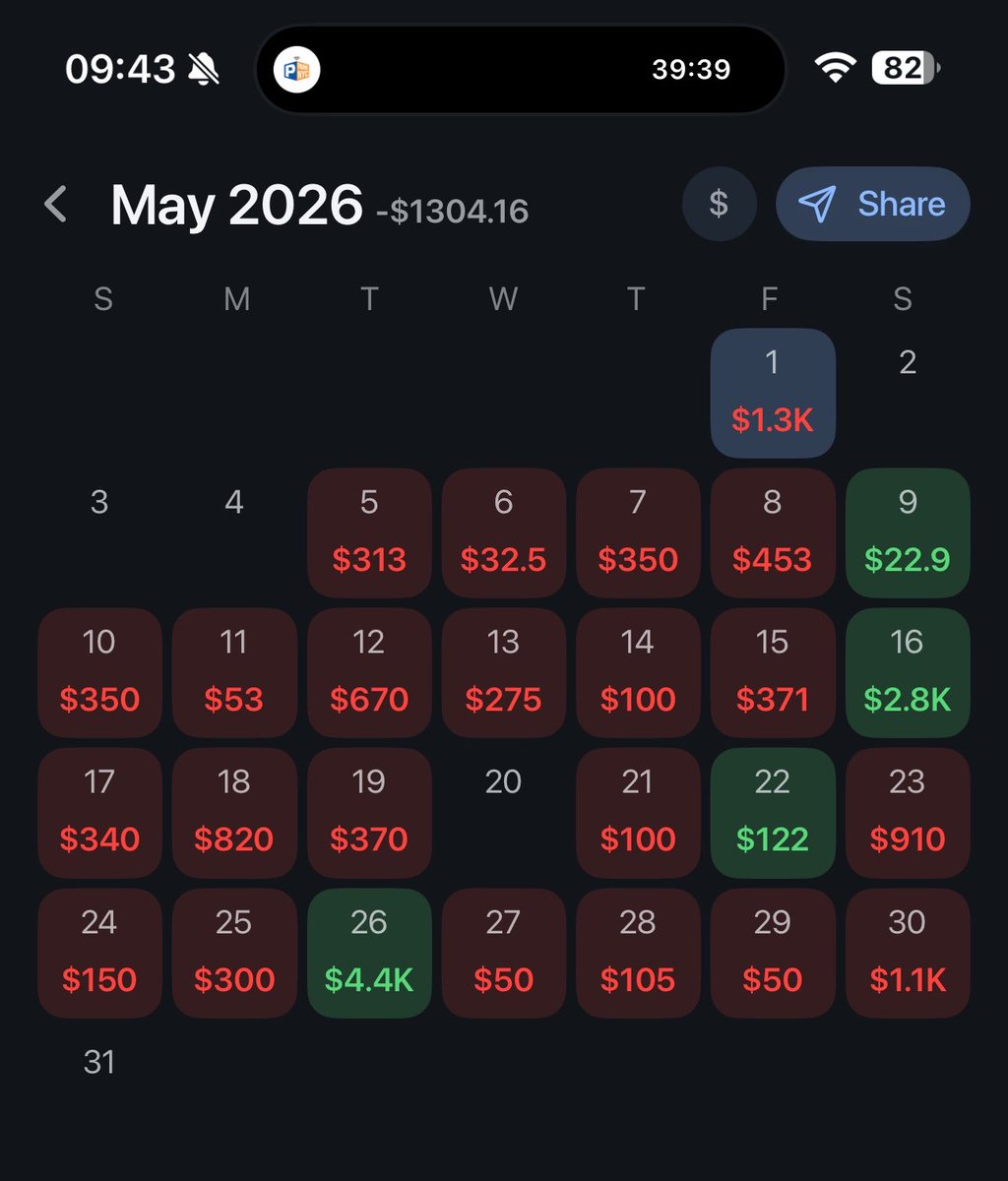This screenshot has height=1181, width=1008.
Task: Select May 1 showing $1.3K loss
Action: 773,393
